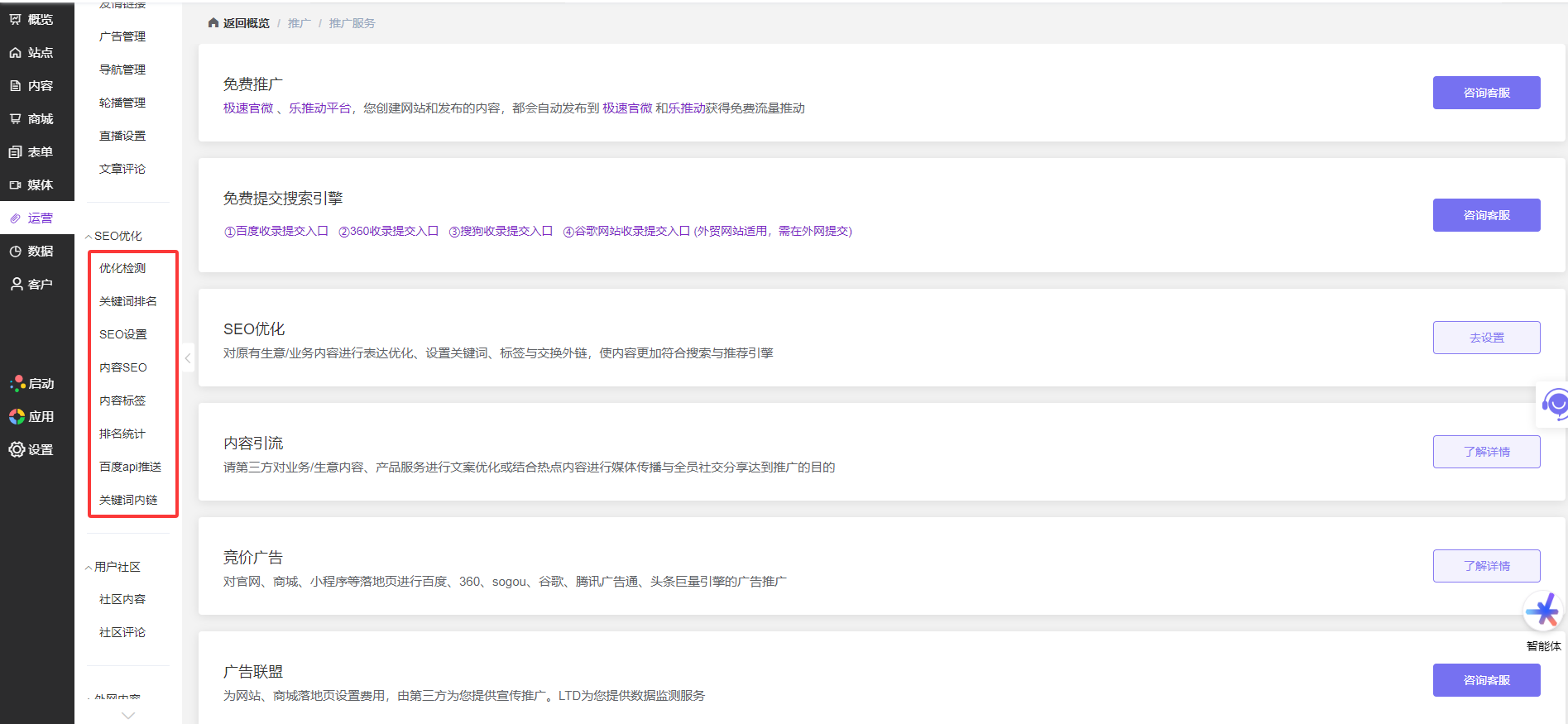1568x724 pixels.
Task: Click the 启动 launch item
Action: pyautogui.click(x=31, y=383)
